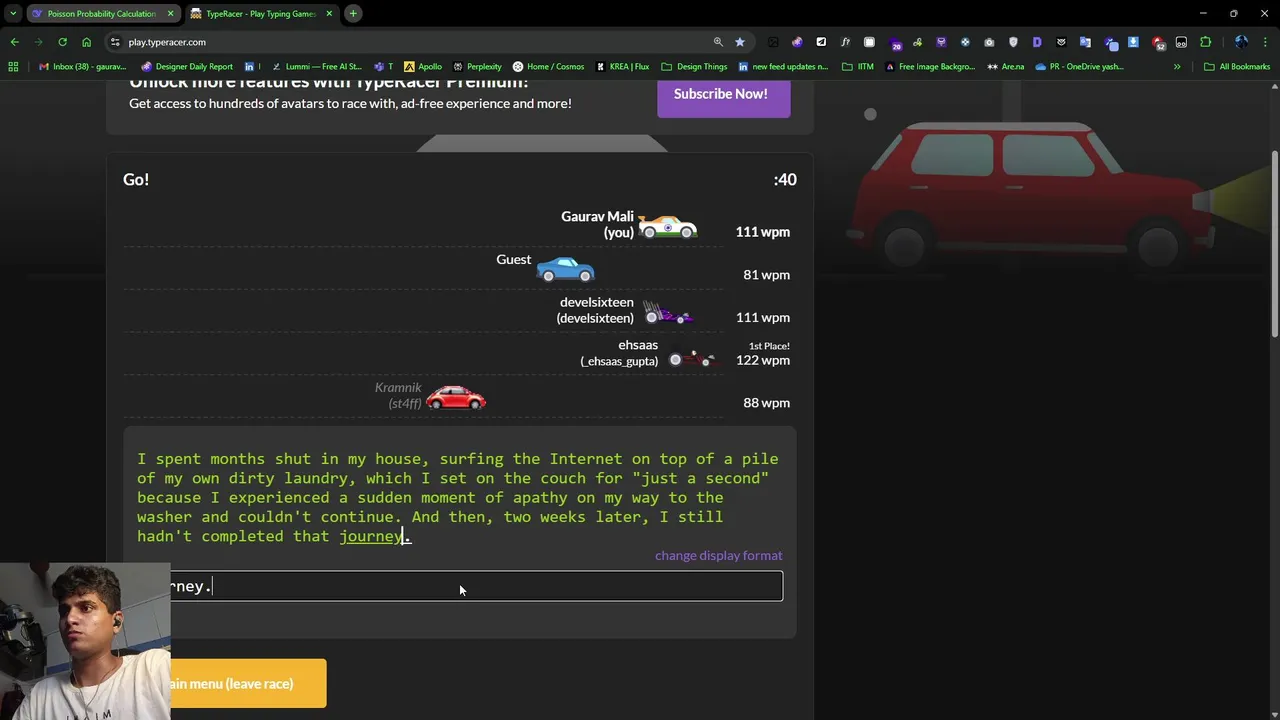The width and height of the screenshot is (1280, 720).
Task: Click the underlined word 'journey' in passage
Action: (371, 537)
